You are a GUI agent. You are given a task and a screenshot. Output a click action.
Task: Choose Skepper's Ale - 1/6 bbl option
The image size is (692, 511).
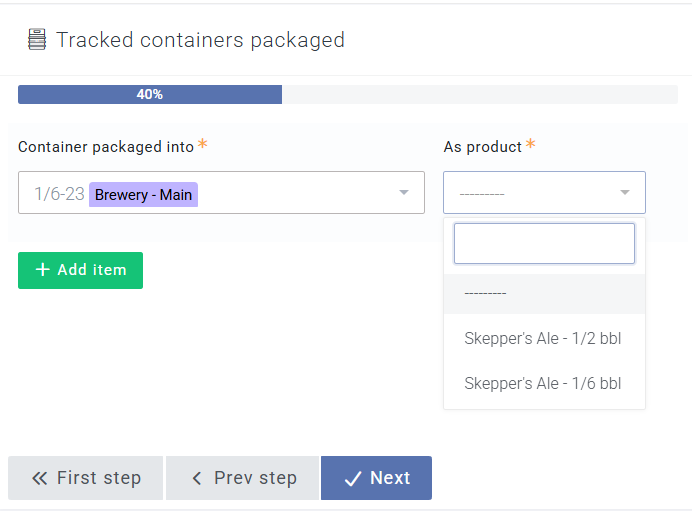[x=544, y=383]
